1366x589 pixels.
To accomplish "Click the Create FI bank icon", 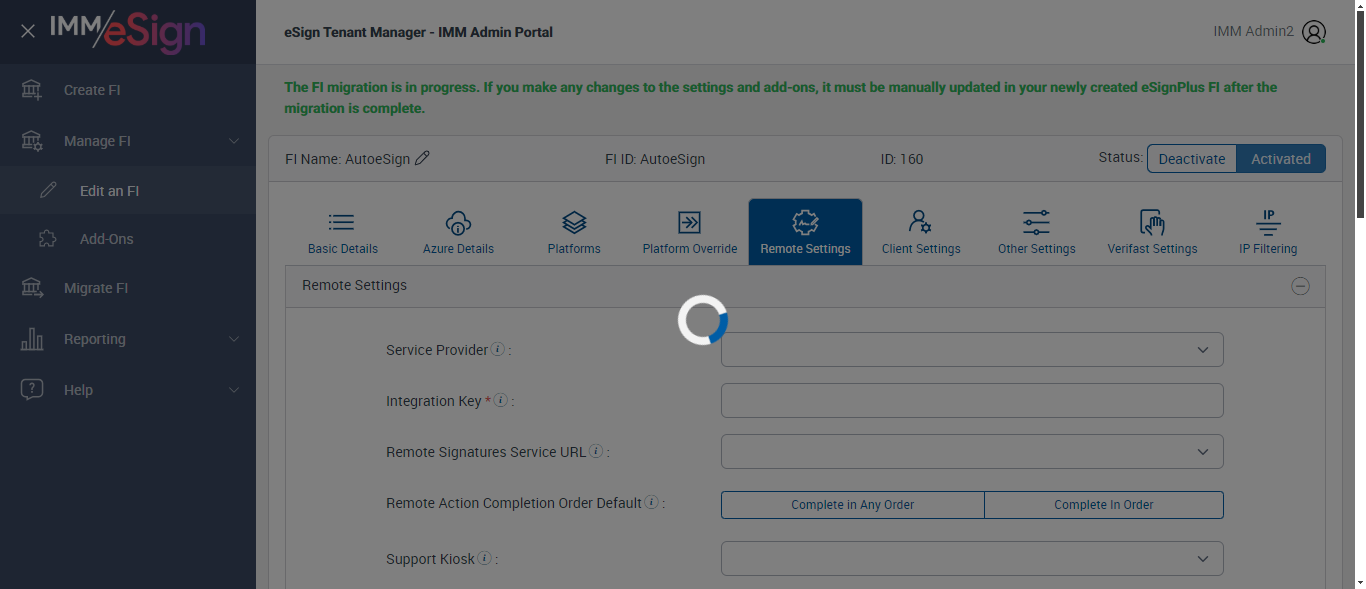I will 32,90.
